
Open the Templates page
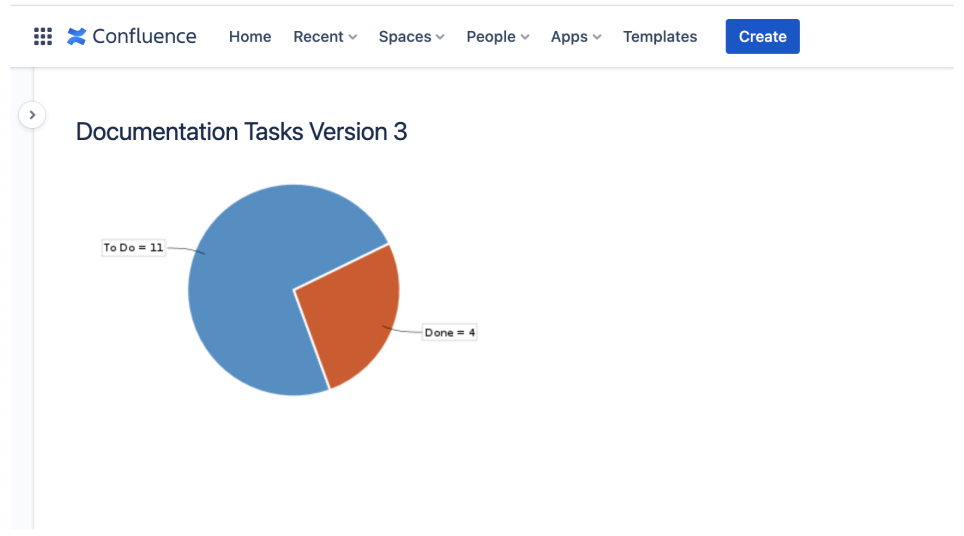[x=660, y=37]
